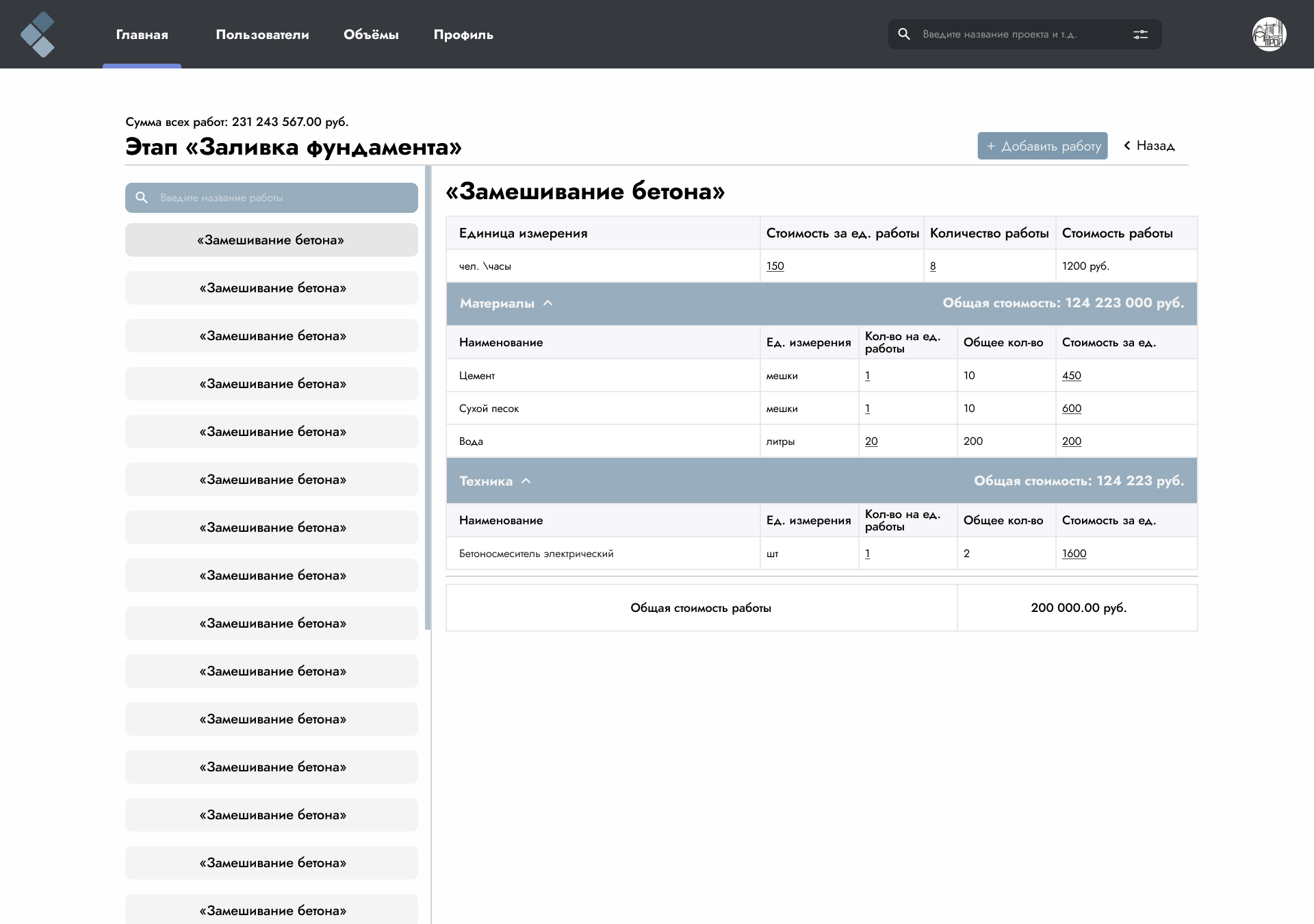The width and height of the screenshot is (1314, 924).
Task: Edit Бетоносмеситель cost per unit 1600
Action: tap(1074, 554)
